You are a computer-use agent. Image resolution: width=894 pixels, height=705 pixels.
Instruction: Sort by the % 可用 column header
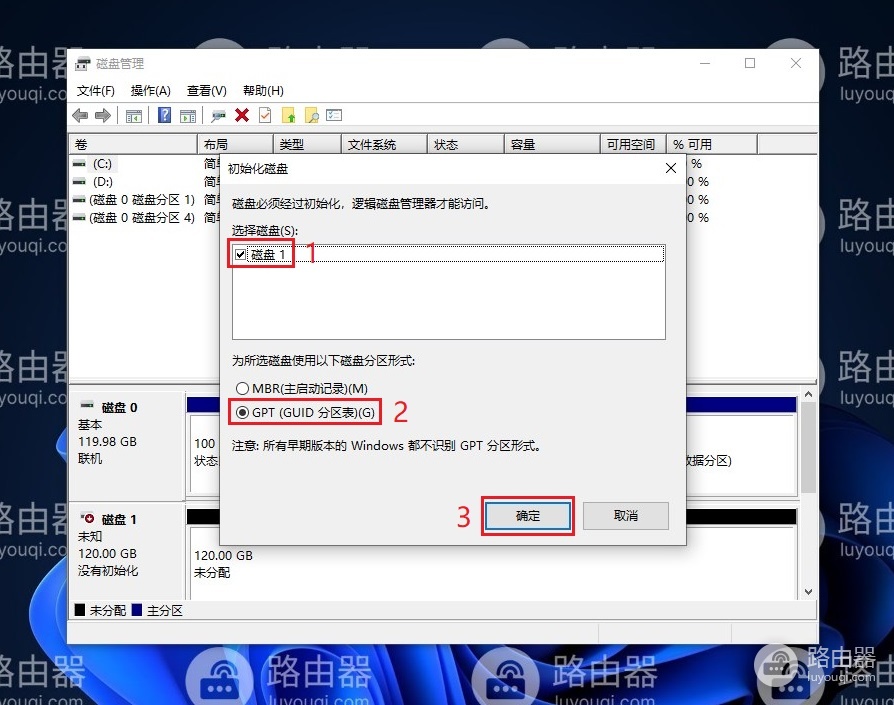tap(712, 144)
